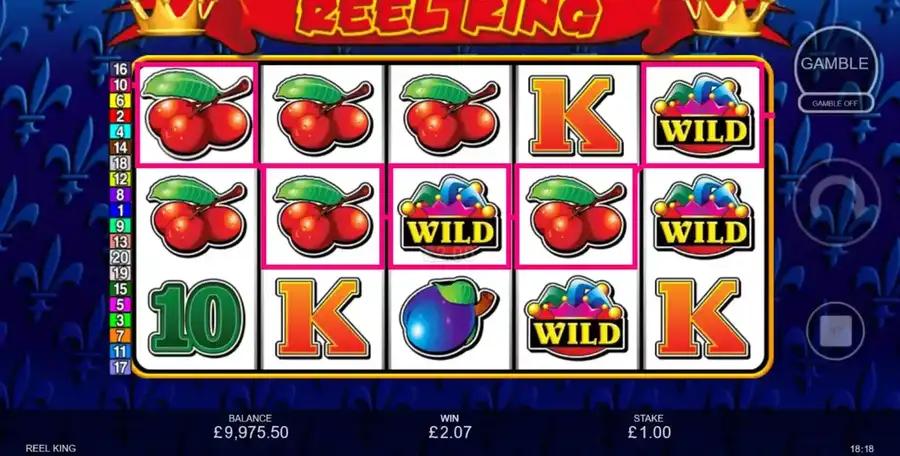Click the spin reels circular arrow button

point(837,203)
